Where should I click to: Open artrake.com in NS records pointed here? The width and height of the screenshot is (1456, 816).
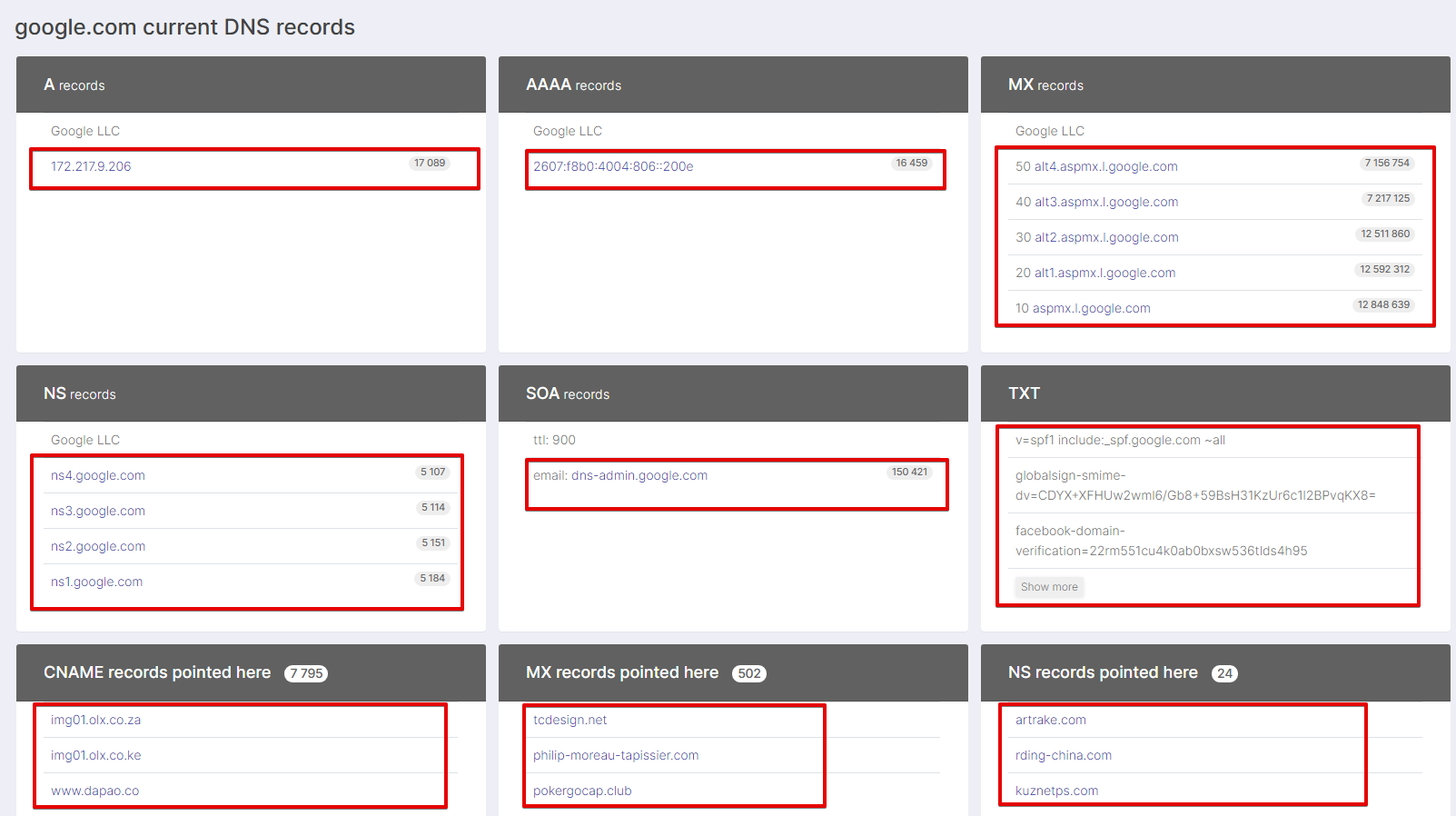(x=1050, y=720)
